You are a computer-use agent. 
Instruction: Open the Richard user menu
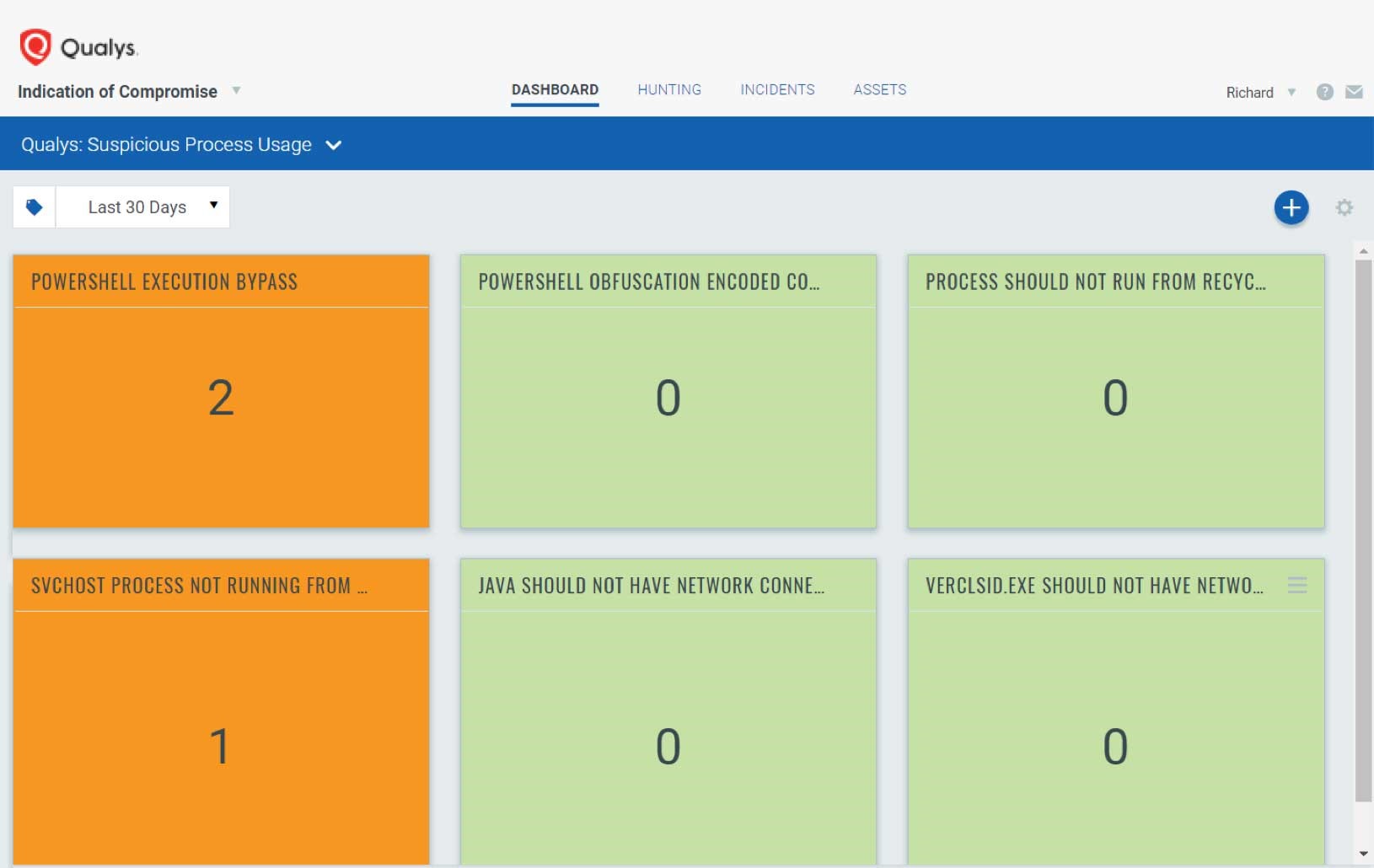(1260, 93)
